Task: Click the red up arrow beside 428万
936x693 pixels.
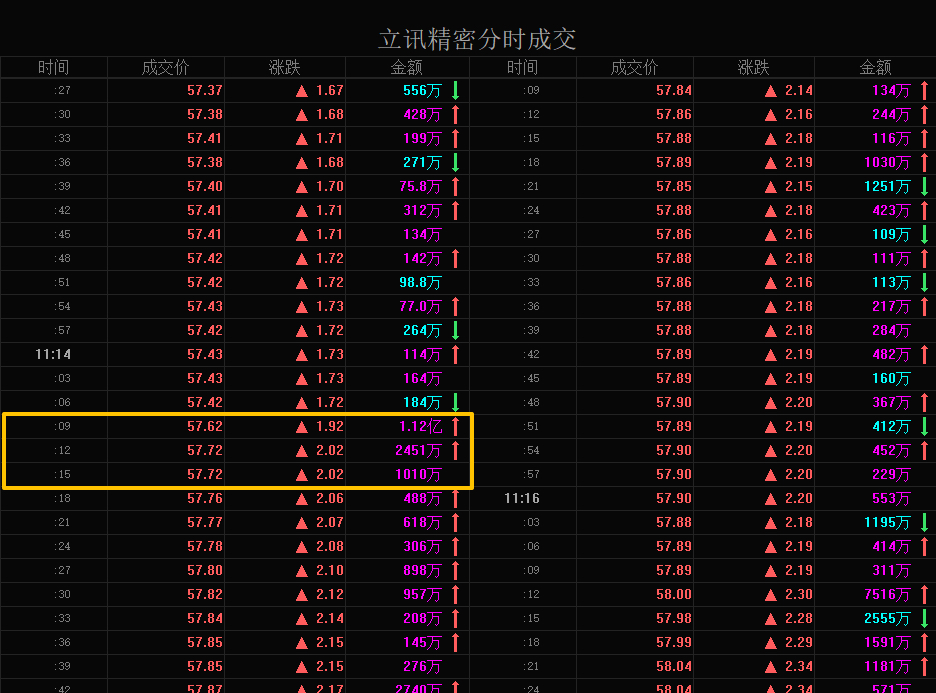Action: [455, 114]
